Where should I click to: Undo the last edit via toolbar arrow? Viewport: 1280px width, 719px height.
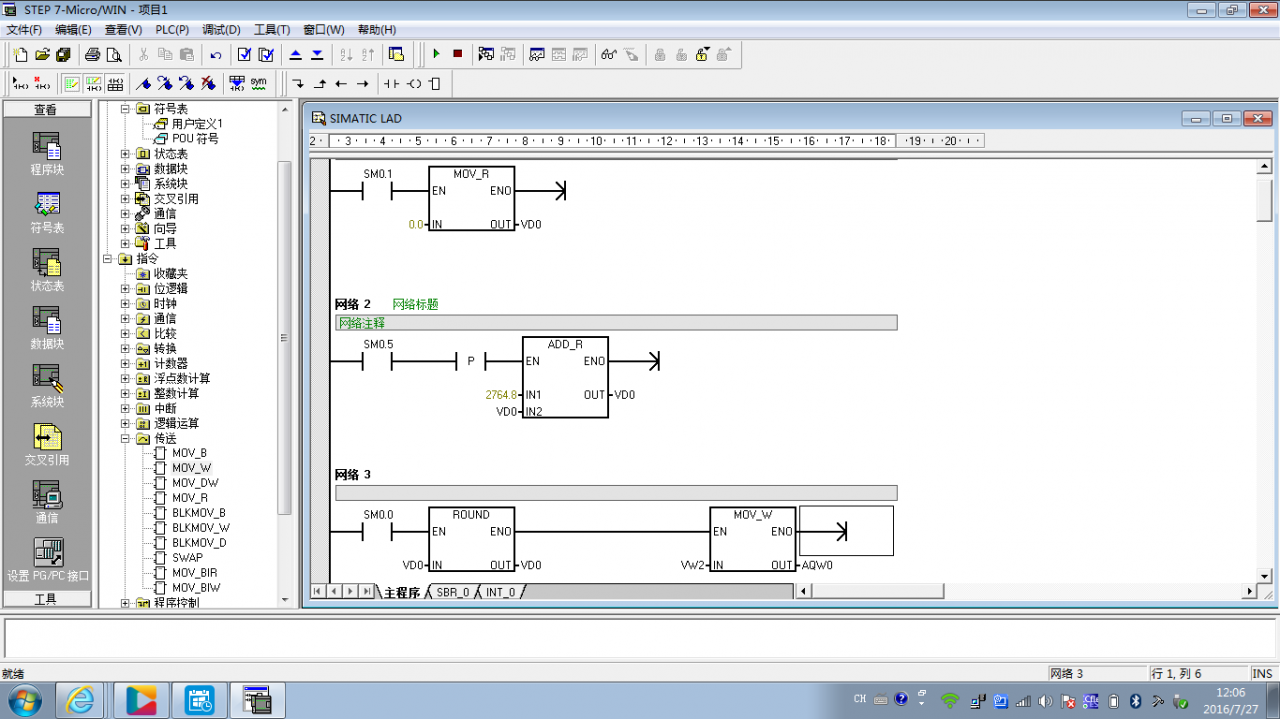point(216,54)
